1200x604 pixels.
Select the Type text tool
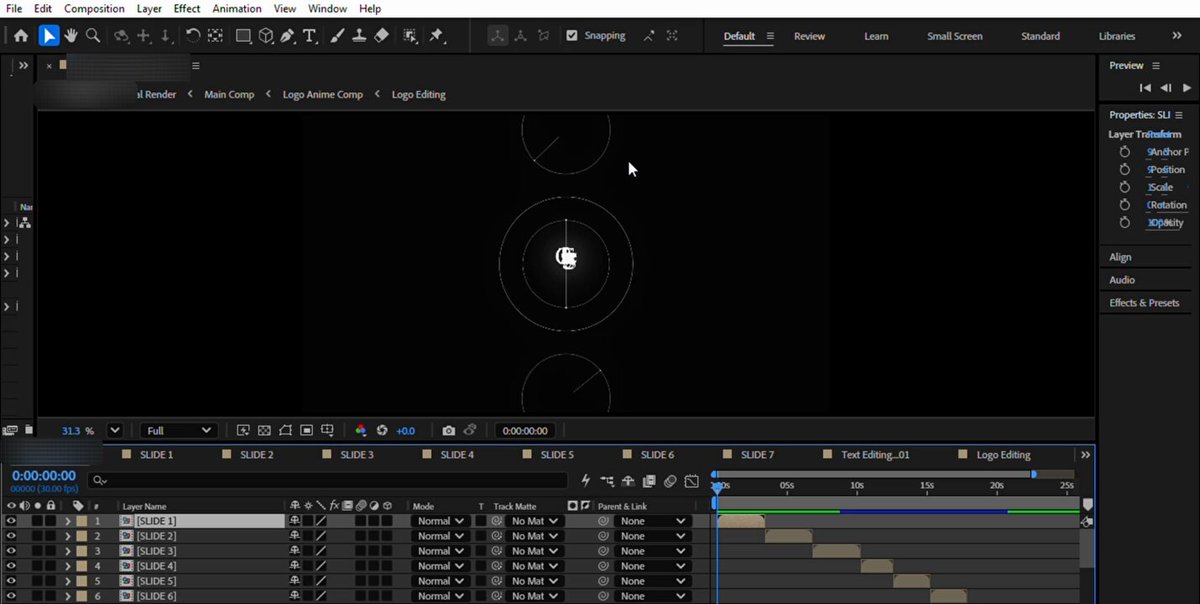(x=309, y=36)
